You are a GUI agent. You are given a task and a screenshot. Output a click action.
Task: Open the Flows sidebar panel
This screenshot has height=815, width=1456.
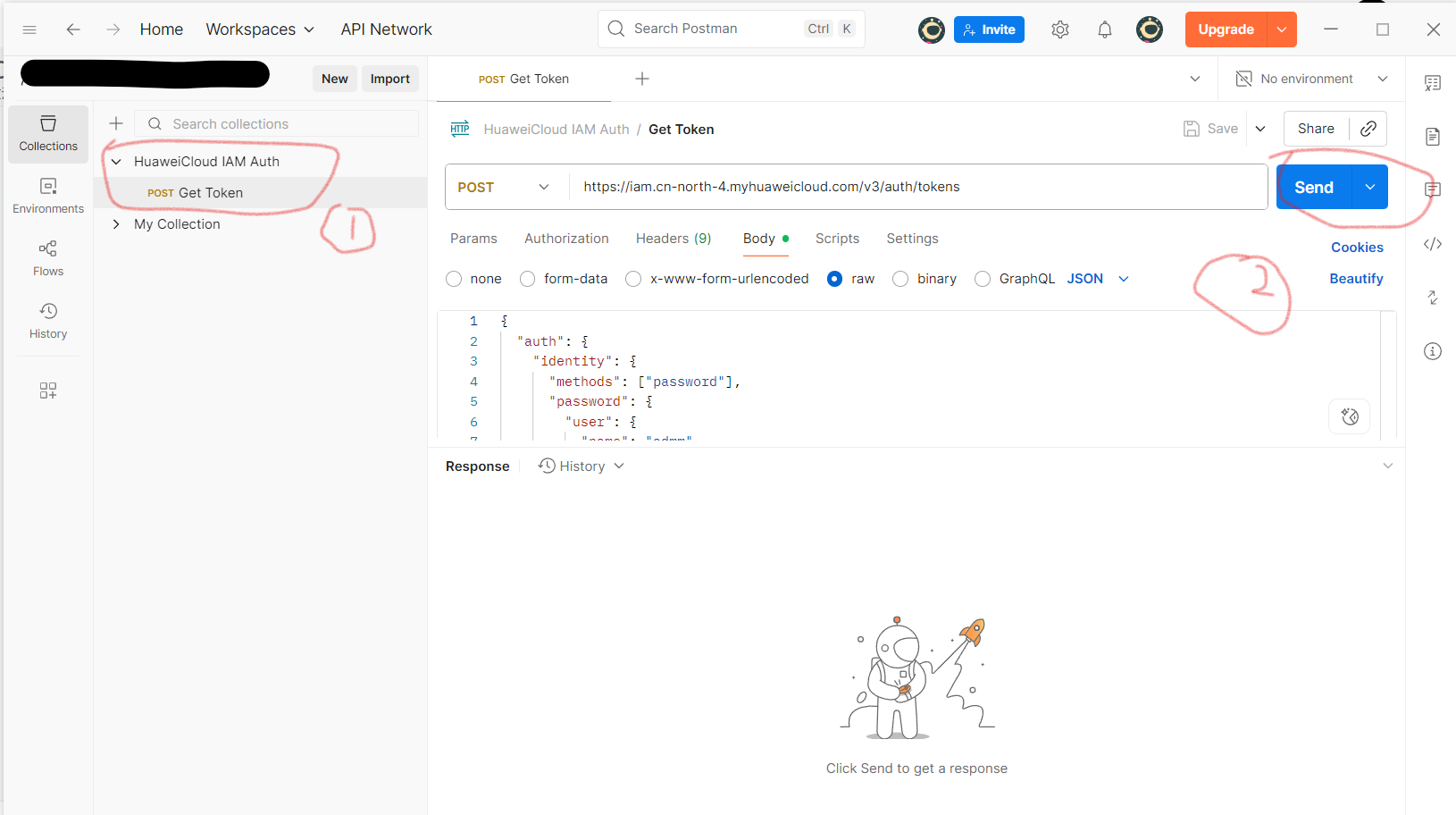point(48,259)
